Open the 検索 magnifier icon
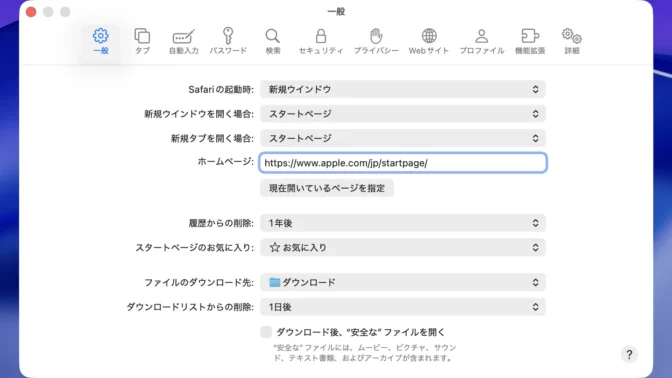 tap(273, 41)
